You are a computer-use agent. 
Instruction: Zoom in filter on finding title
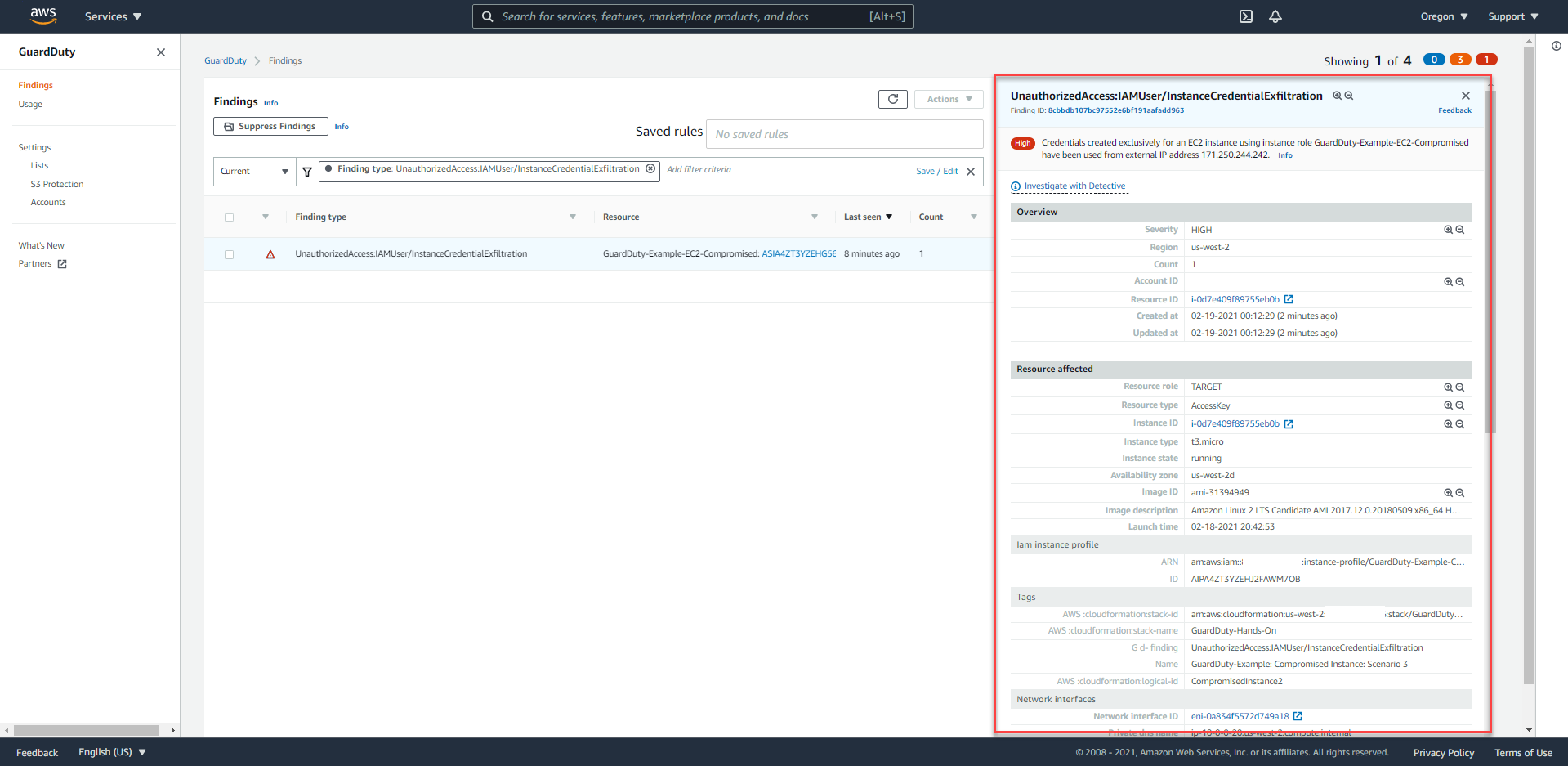tap(1338, 96)
